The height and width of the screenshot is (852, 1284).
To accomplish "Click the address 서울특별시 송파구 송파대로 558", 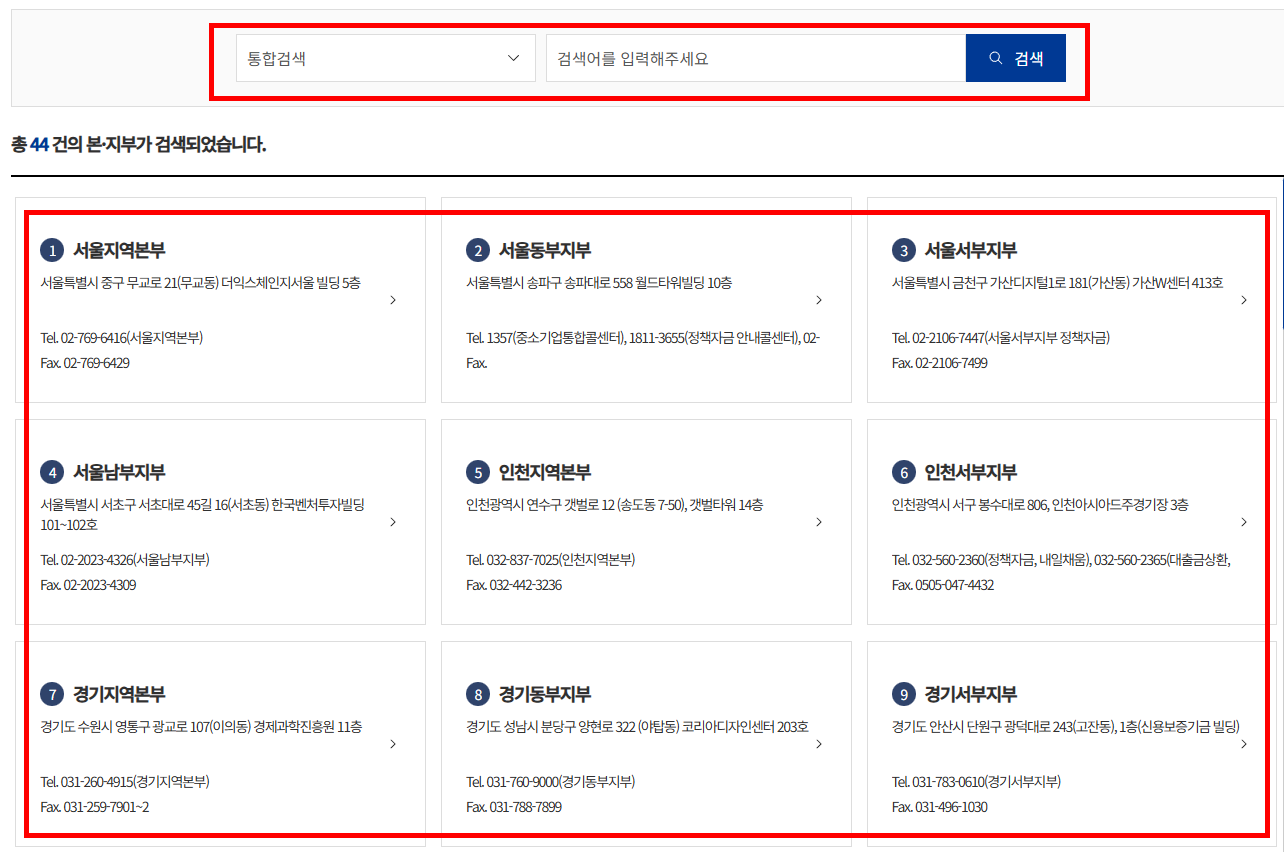I will (x=599, y=283).
